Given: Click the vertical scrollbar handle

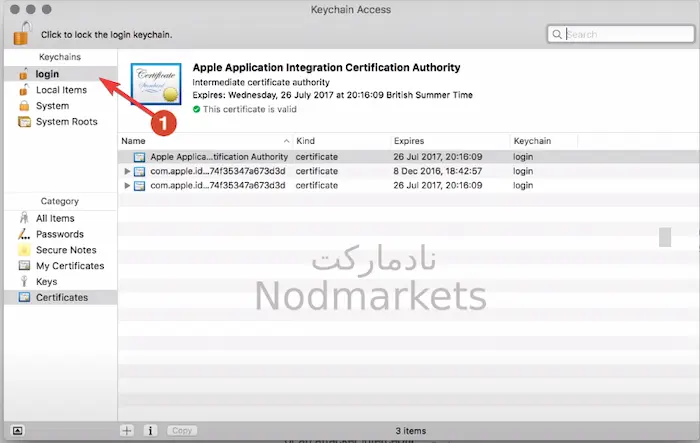Looking at the screenshot, I should pyautogui.click(x=665, y=237).
